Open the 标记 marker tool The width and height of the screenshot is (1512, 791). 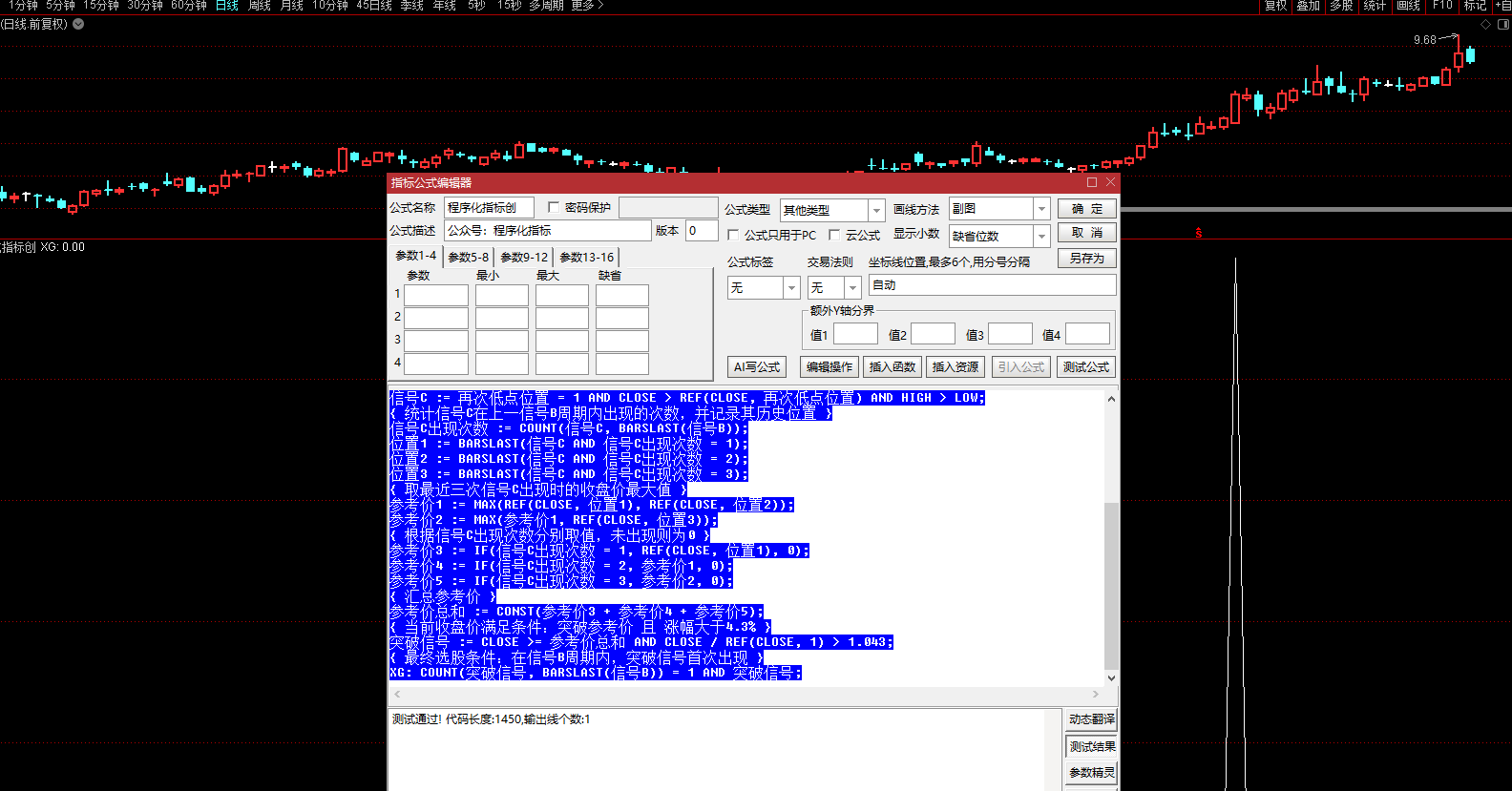pos(1475,6)
